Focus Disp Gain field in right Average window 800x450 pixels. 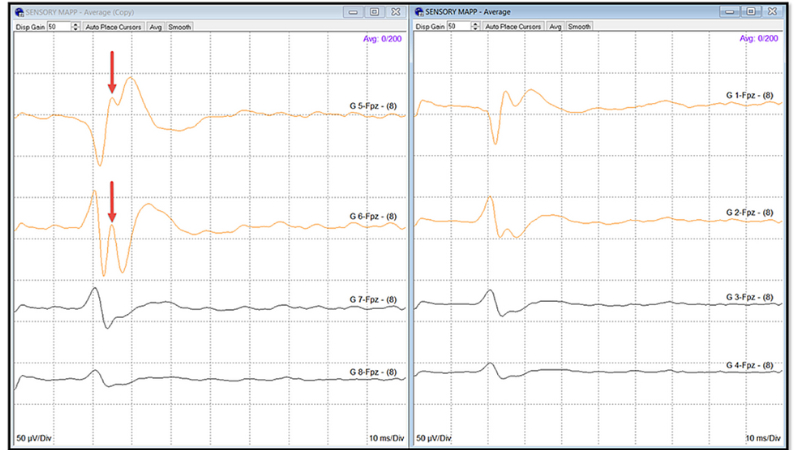click(x=459, y=27)
